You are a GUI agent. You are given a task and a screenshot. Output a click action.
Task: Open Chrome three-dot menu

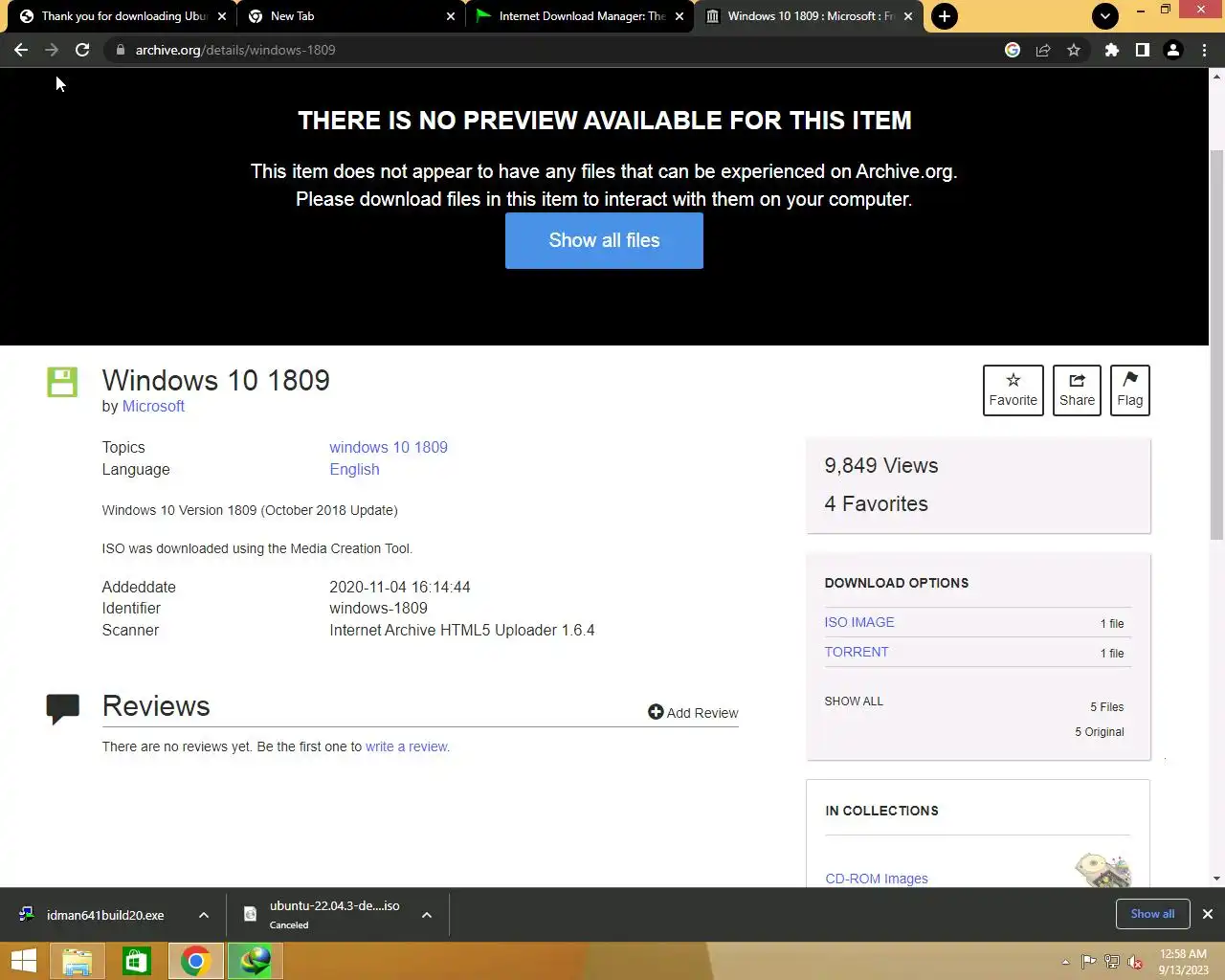point(1204,50)
